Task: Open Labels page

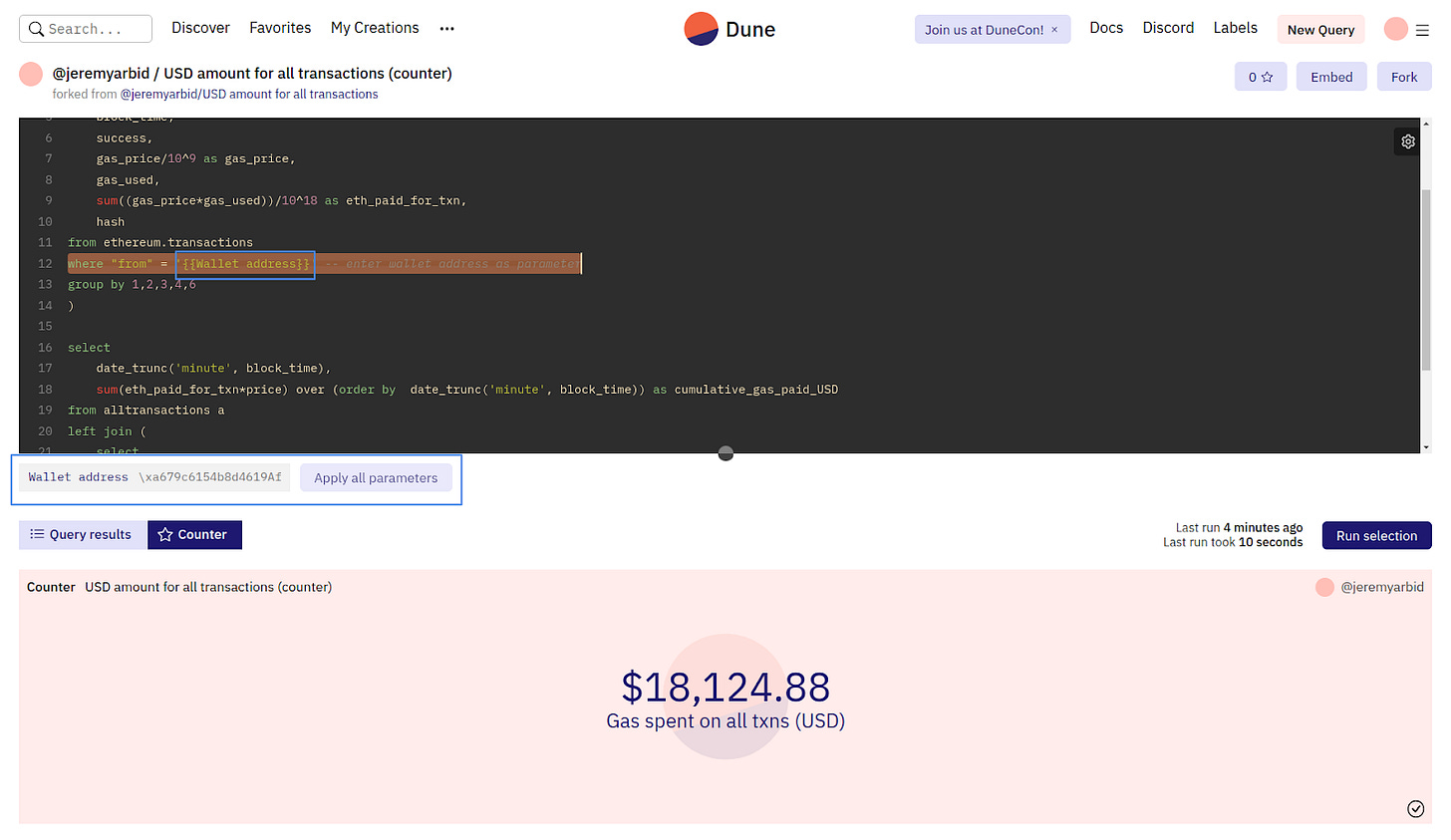Action: coord(1235,28)
